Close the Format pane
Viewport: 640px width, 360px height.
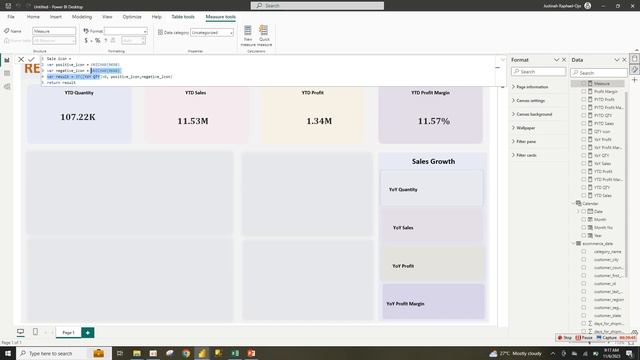(564, 60)
